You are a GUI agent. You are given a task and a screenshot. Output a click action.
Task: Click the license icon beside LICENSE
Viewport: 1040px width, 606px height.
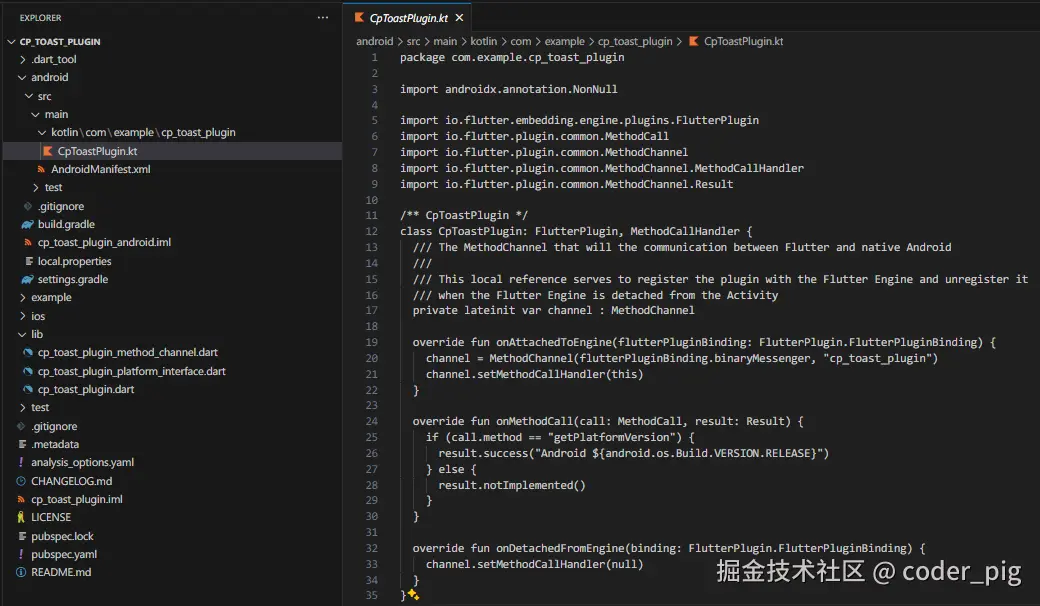tap(21, 517)
